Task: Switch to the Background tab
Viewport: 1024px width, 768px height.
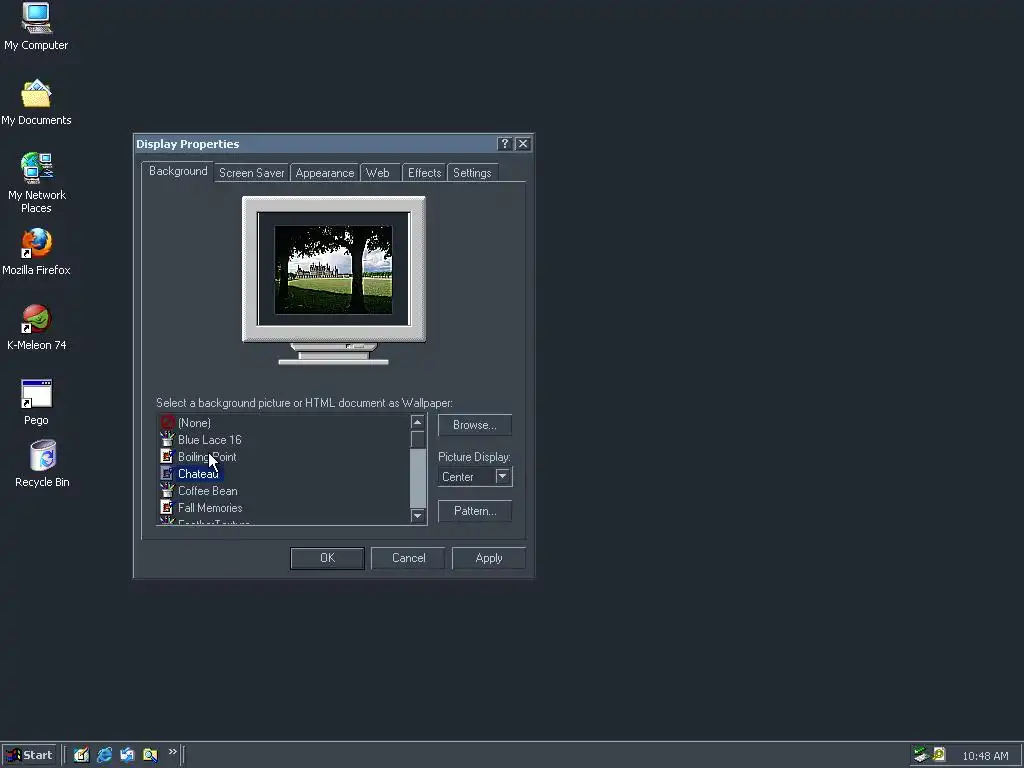Action: [178, 171]
